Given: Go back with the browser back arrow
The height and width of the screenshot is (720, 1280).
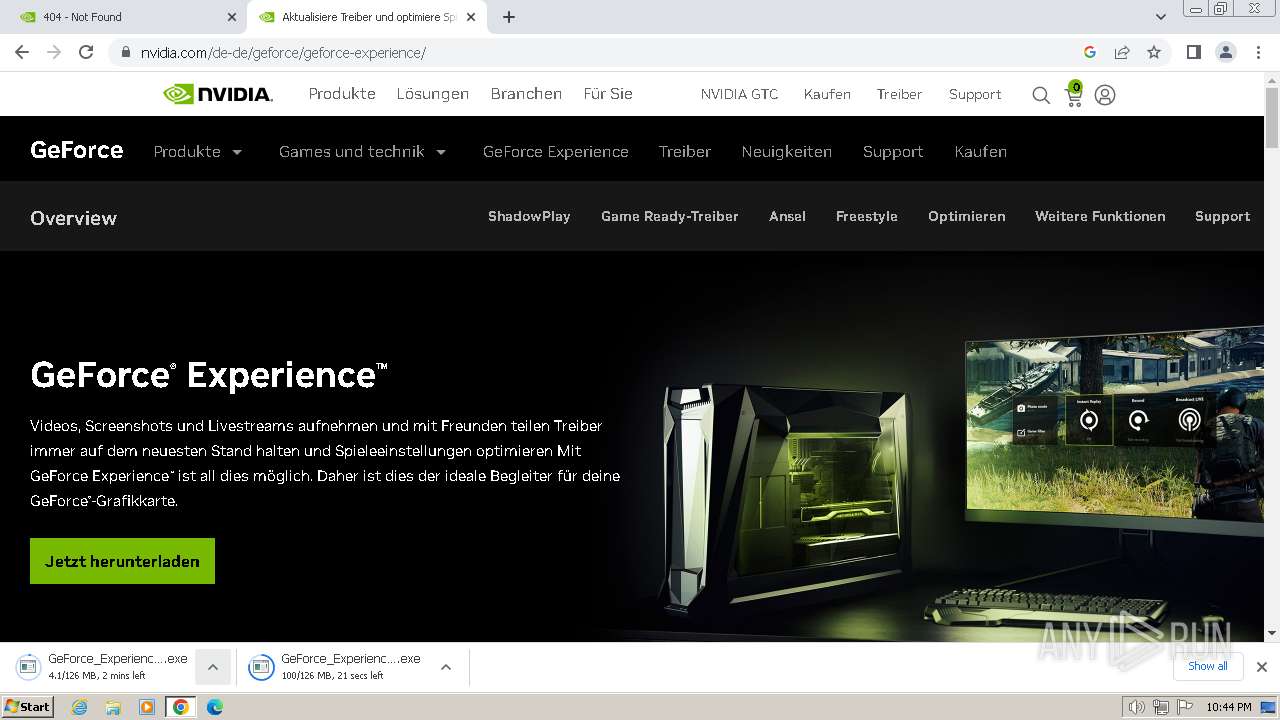Looking at the screenshot, I should click(x=22, y=52).
